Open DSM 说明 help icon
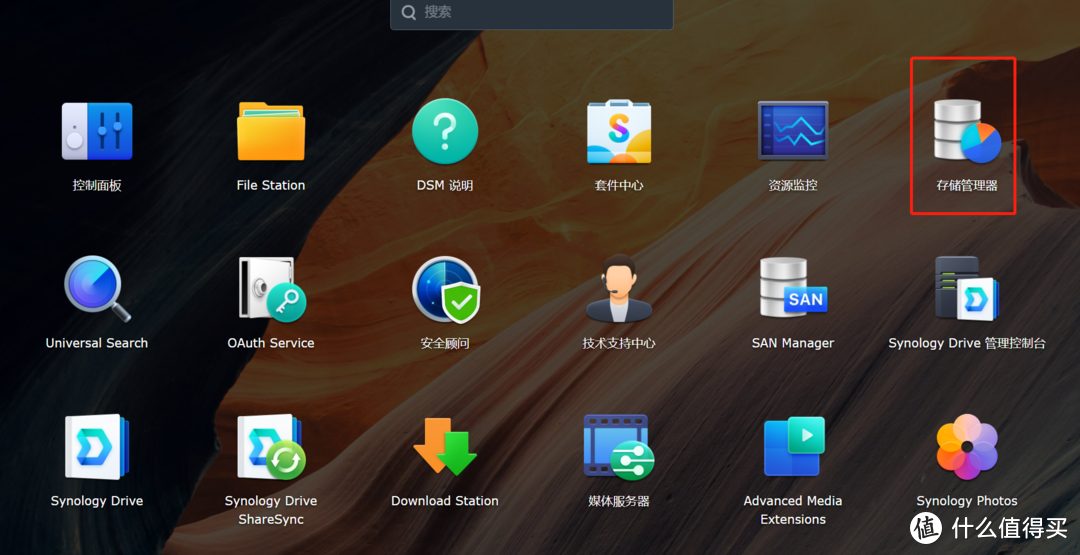Screen dimensions: 1080x555 click(445, 132)
